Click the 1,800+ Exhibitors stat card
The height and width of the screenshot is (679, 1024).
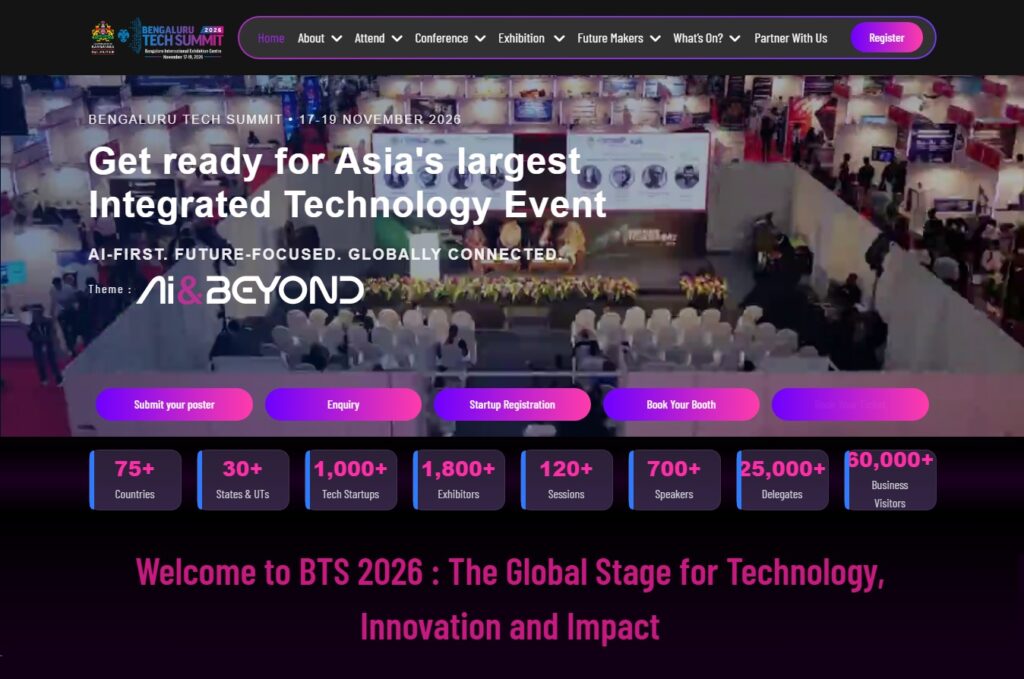[458, 480]
